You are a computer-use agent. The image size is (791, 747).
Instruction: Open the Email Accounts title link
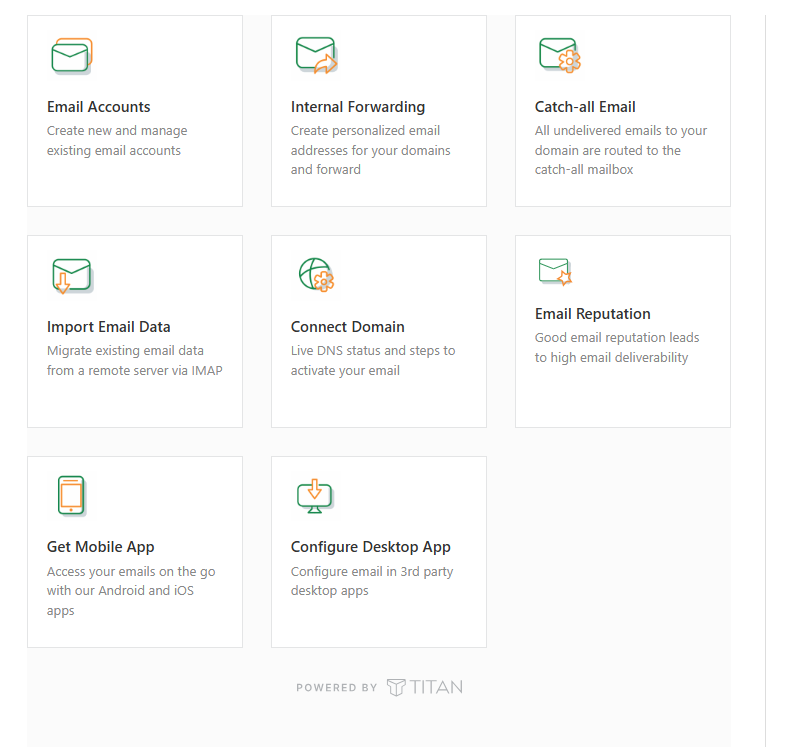99,107
